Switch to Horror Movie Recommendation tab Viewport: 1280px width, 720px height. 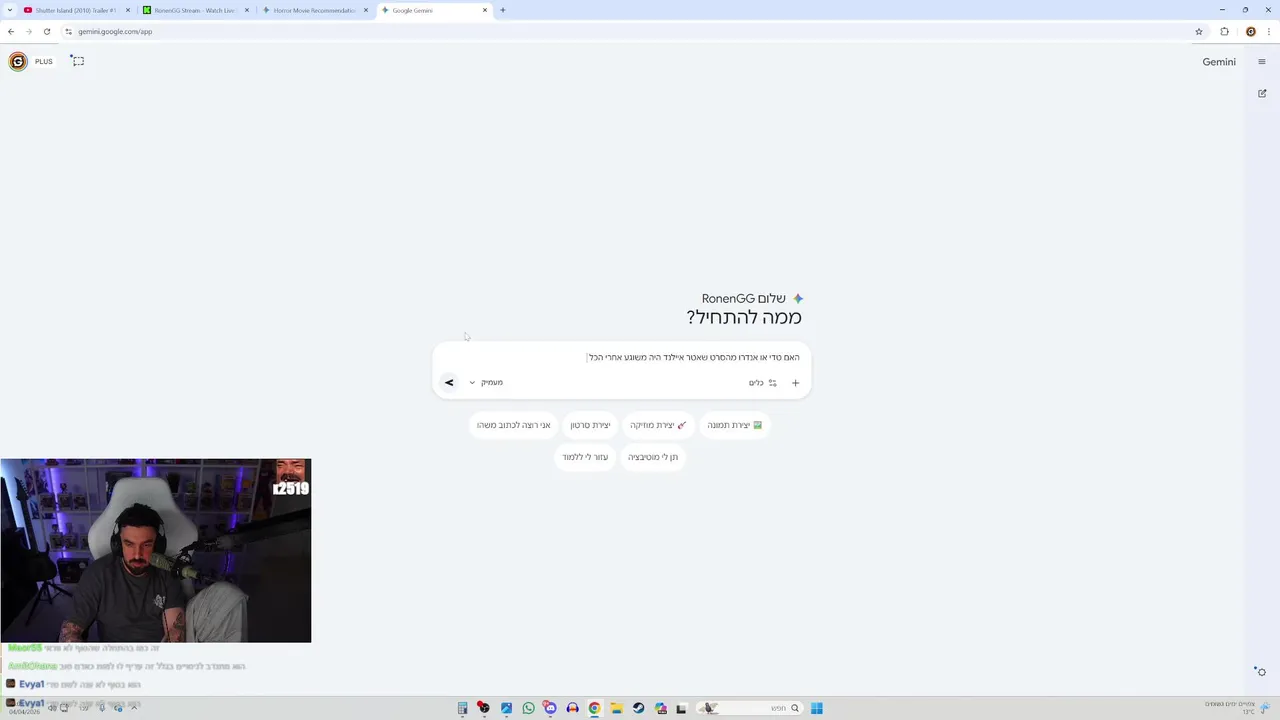click(315, 10)
